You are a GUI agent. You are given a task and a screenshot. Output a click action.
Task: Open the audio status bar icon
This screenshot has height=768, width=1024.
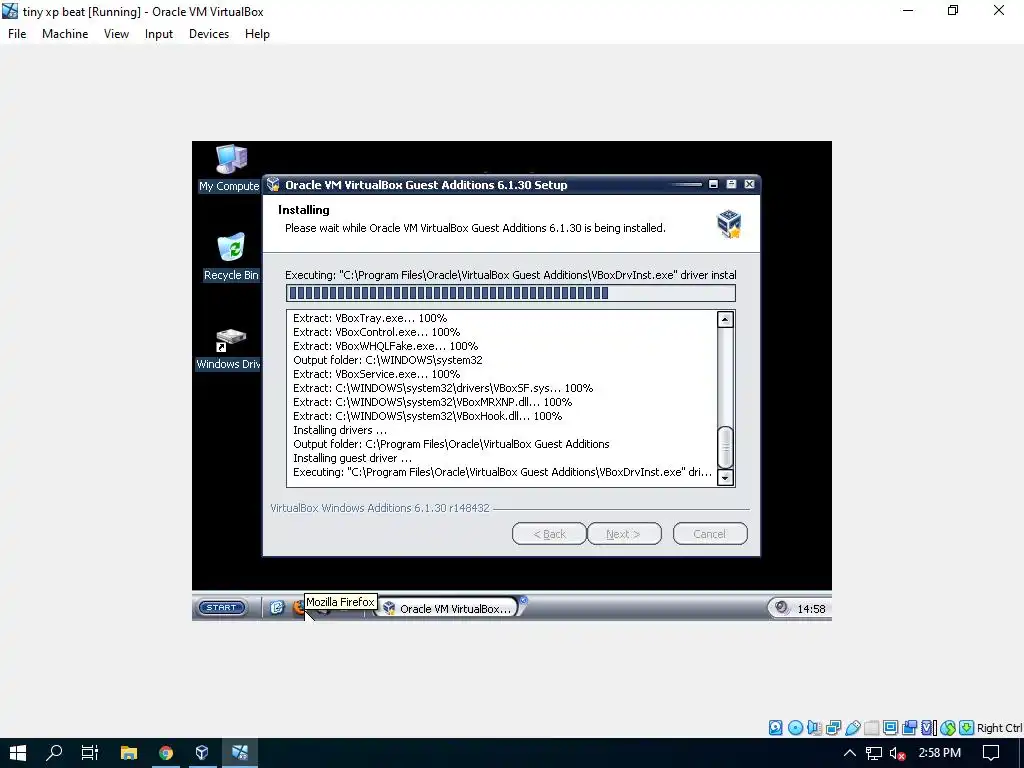(814, 728)
